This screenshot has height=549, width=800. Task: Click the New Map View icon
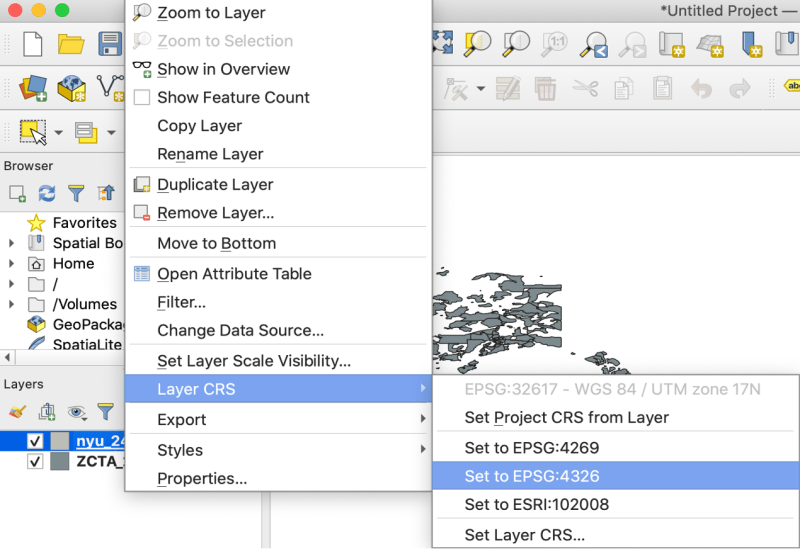coord(671,45)
